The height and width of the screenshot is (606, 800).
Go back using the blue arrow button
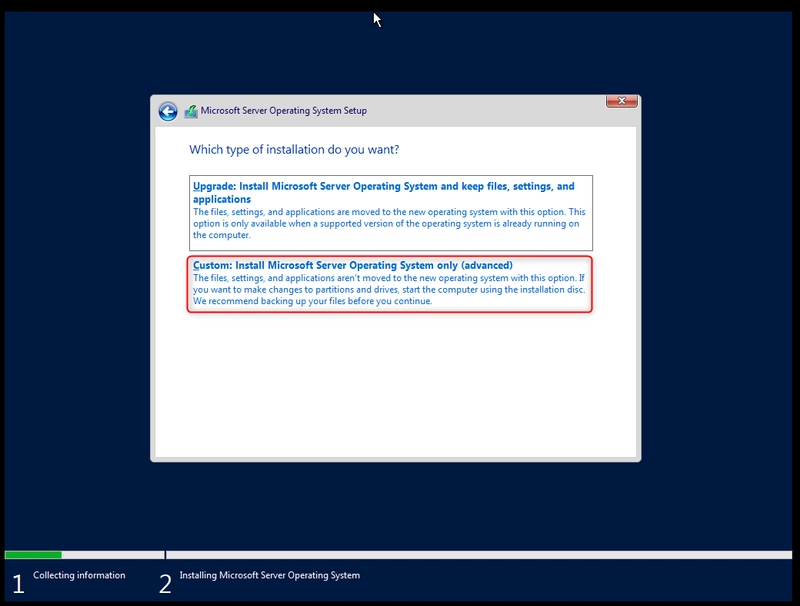(167, 111)
